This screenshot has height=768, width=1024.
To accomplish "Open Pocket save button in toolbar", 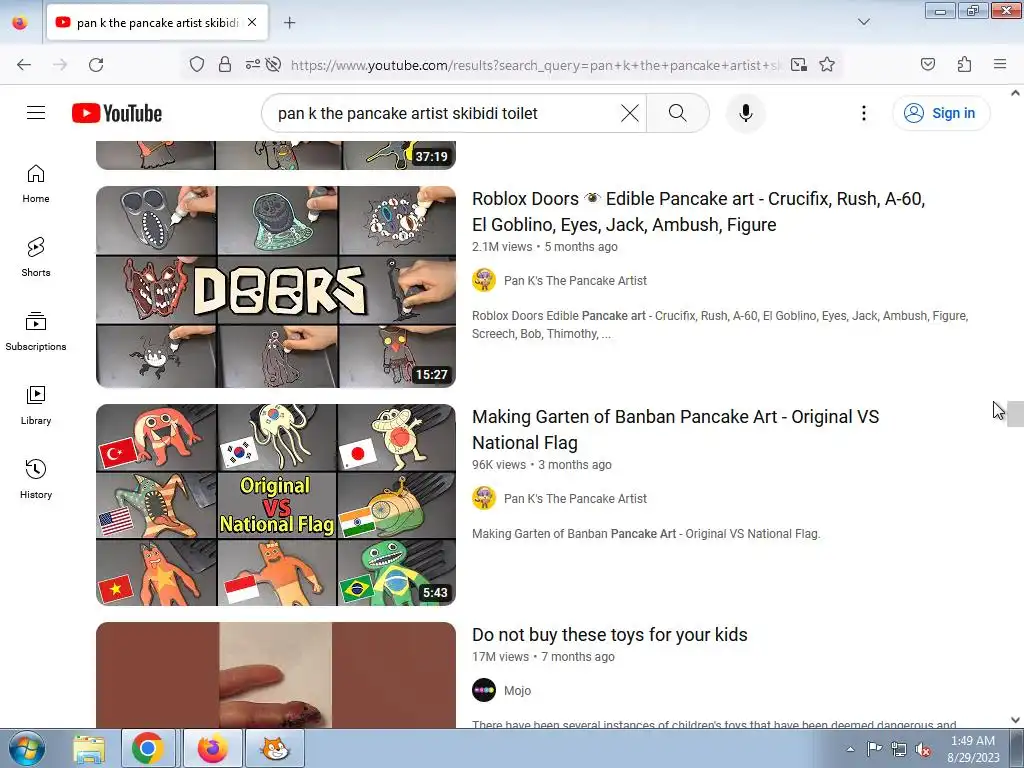I will [x=927, y=64].
